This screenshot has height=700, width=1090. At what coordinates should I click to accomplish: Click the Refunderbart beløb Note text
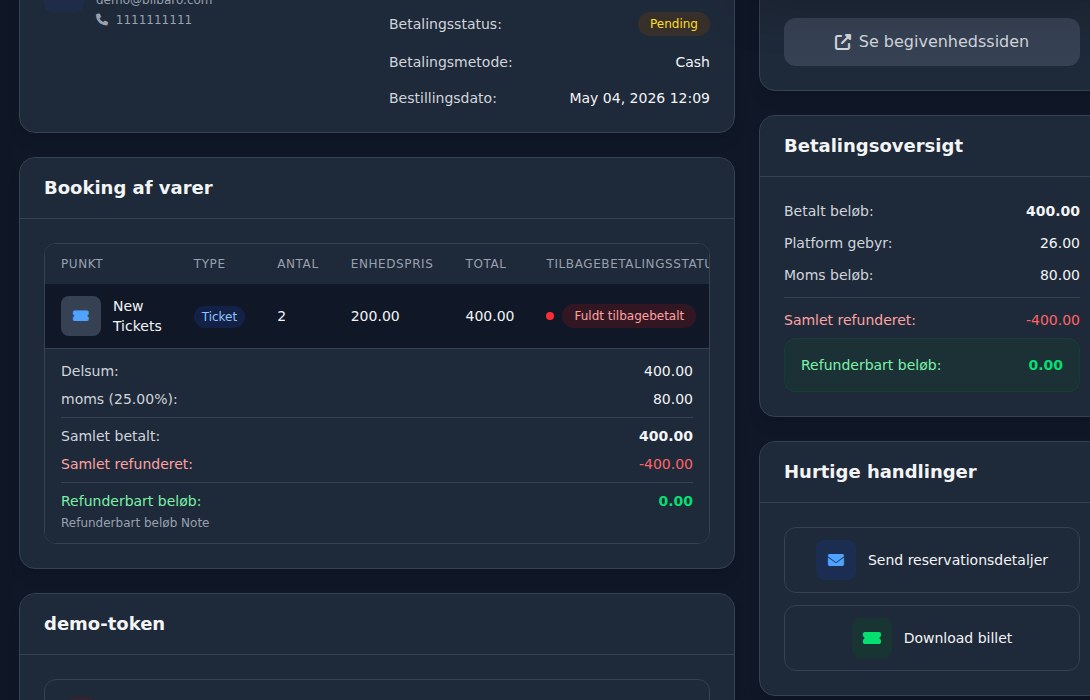pos(135,523)
